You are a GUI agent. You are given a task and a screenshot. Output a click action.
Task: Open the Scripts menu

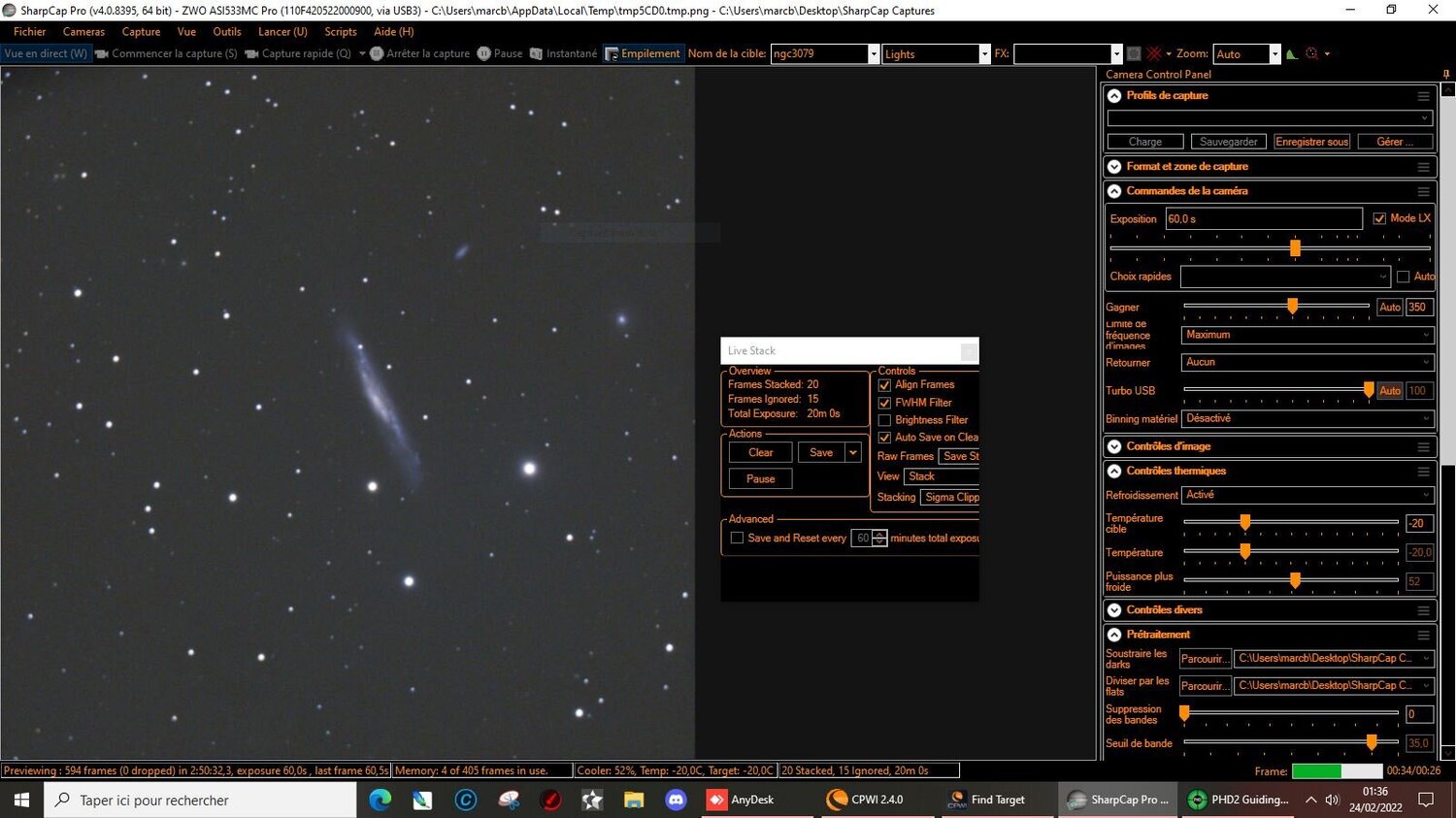click(341, 31)
